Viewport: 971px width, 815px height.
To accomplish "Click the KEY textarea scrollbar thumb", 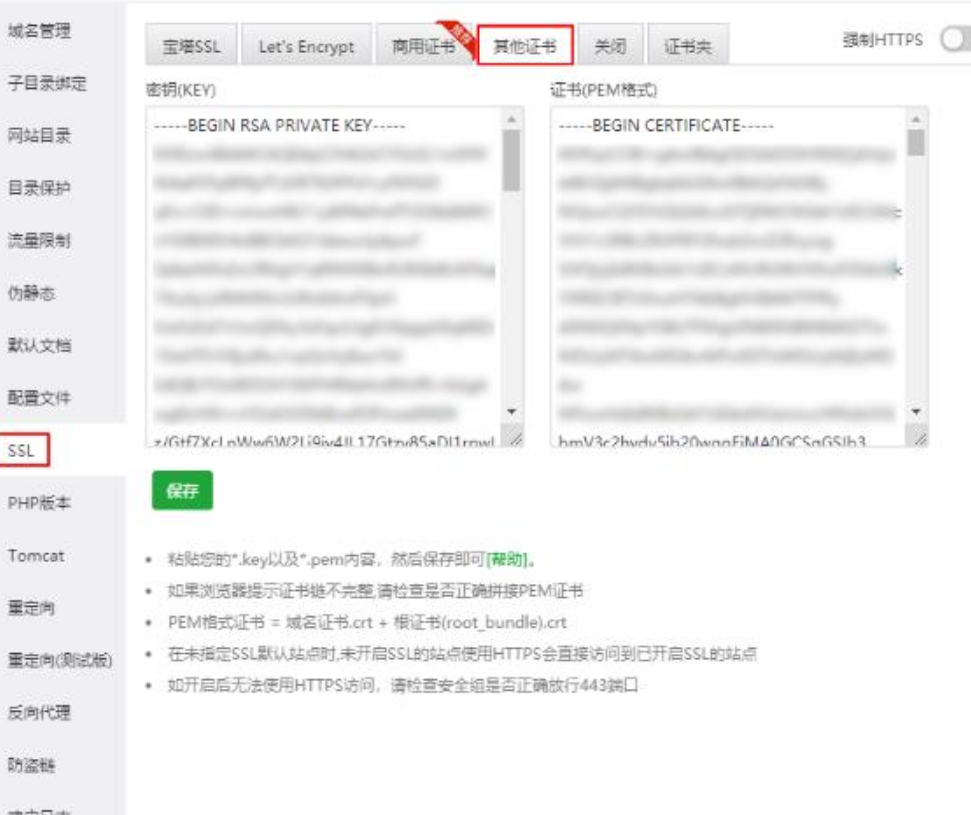I will [512, 160].
